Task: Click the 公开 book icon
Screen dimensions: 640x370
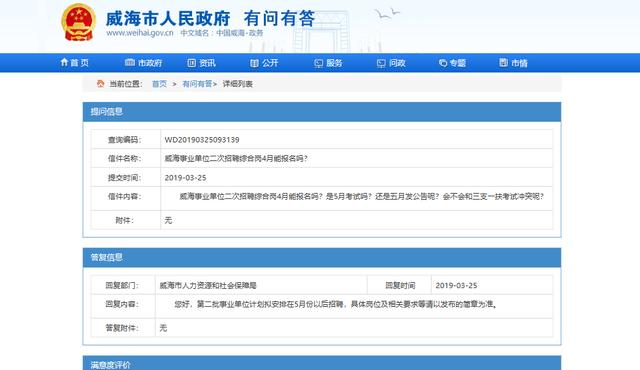Action: pos(254,63)
